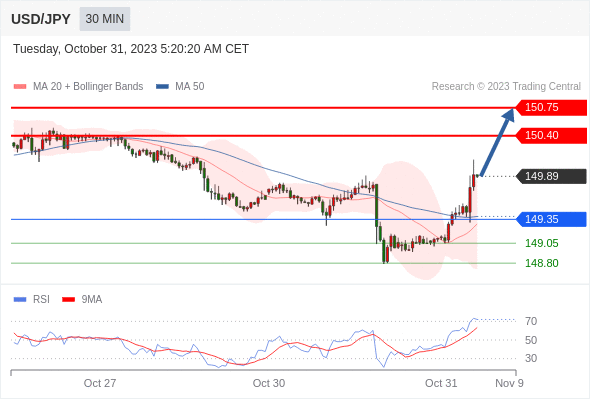
Task: Click the RSI 30 axis value
Action: [531, 358]
